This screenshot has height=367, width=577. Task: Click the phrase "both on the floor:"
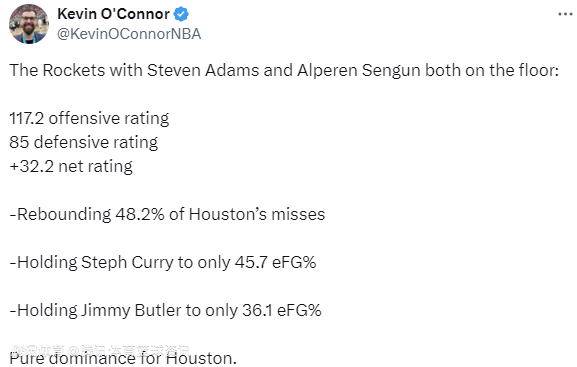coord(492,70)
